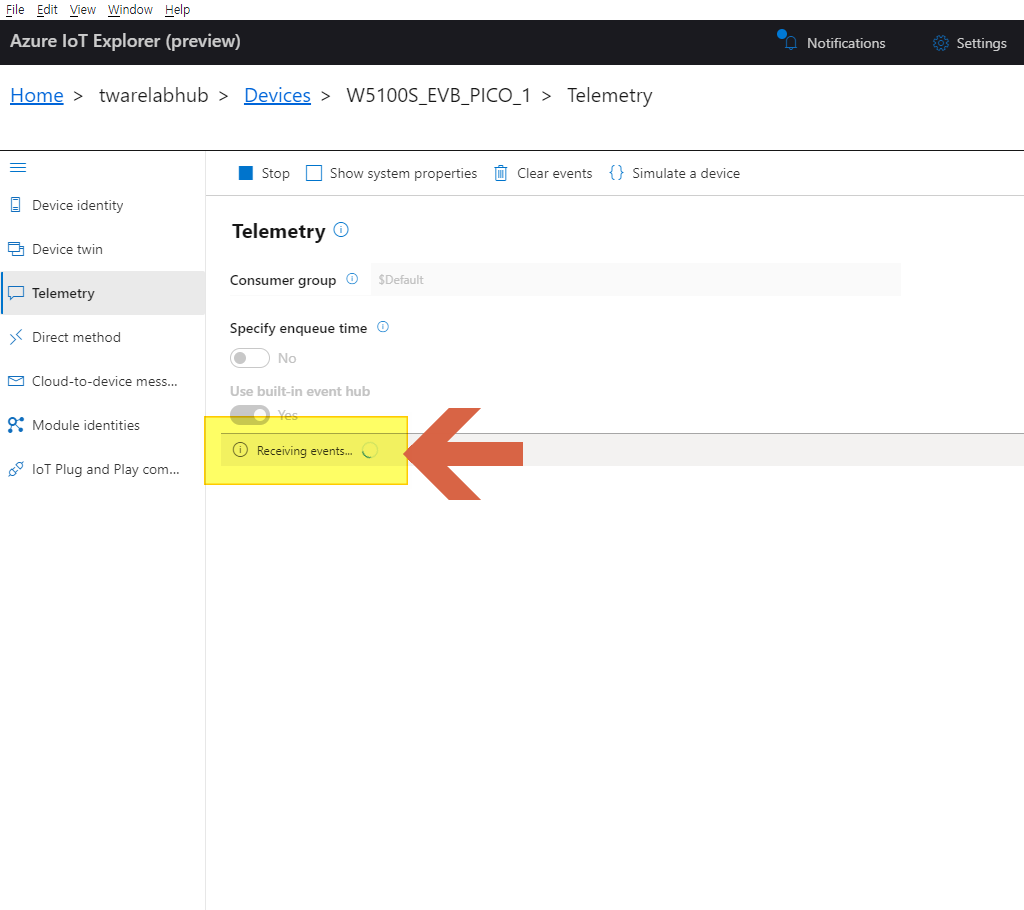Open the Edit menu
Image resolution: width=1024 pixels, height=910 pixels.
click(47, 10)
